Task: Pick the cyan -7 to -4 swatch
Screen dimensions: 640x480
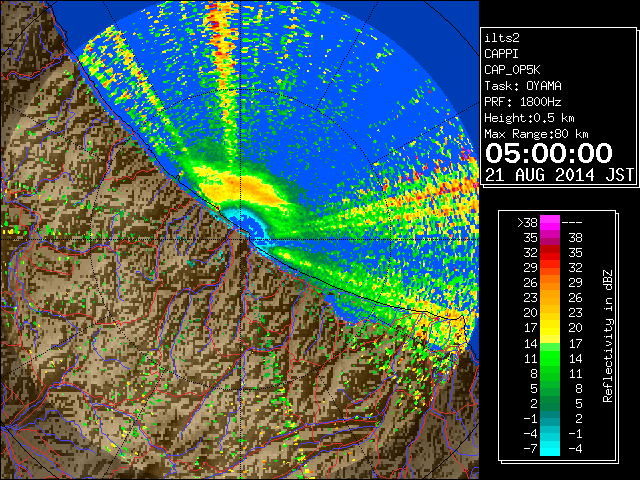Action: point(550,448)
